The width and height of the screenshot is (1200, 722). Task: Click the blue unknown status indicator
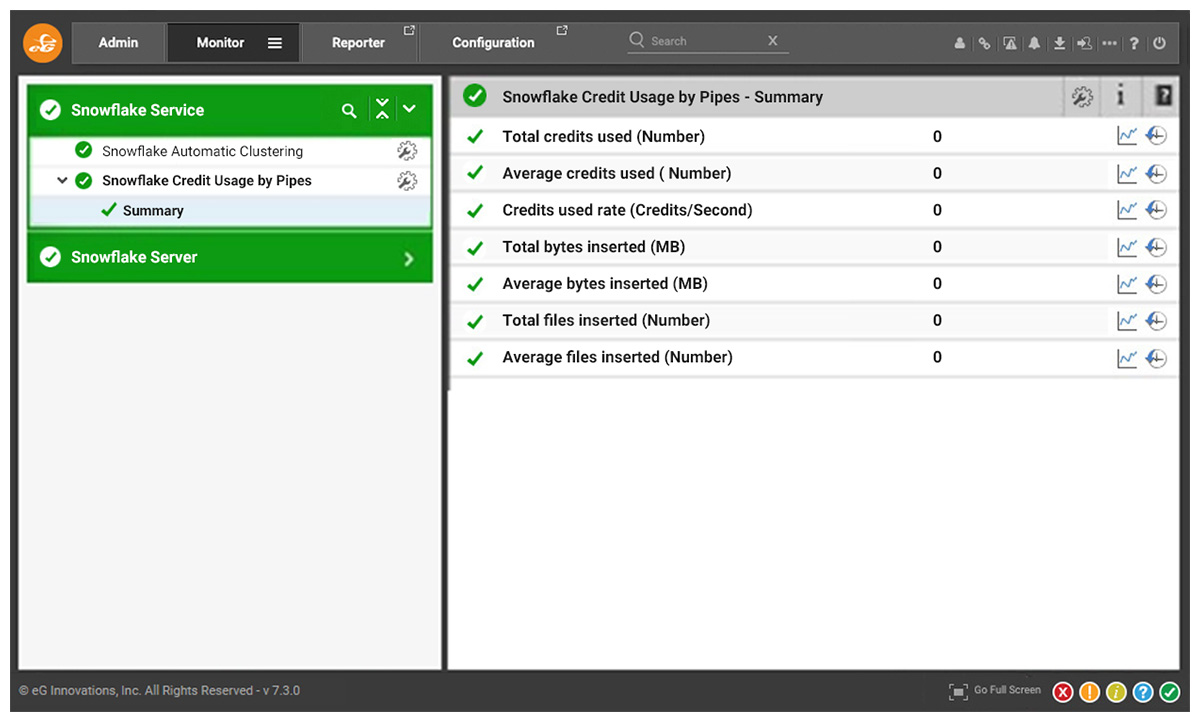(1143, 692)
